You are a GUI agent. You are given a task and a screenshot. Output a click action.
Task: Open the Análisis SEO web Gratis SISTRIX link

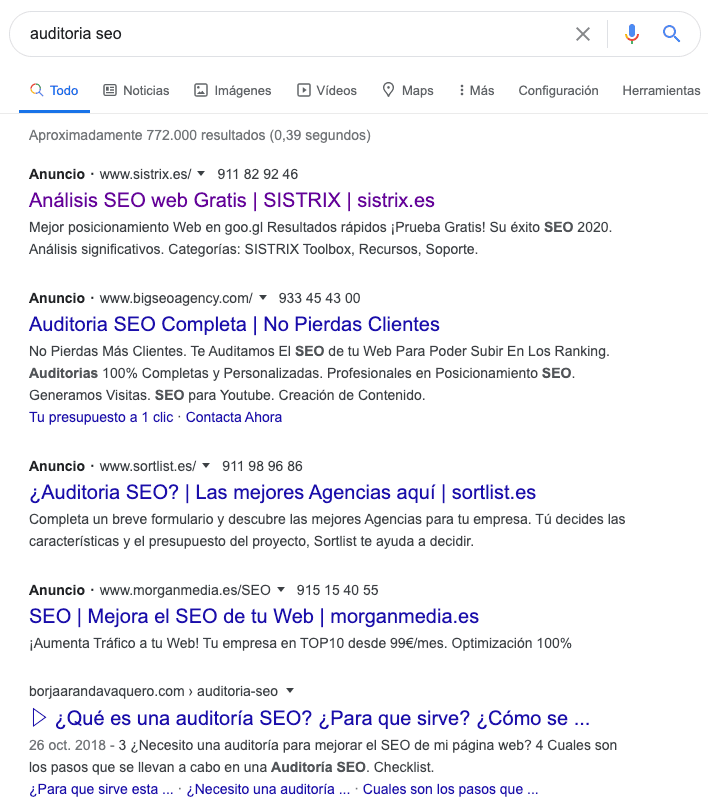pyautogui.click(x=232, y=200)
